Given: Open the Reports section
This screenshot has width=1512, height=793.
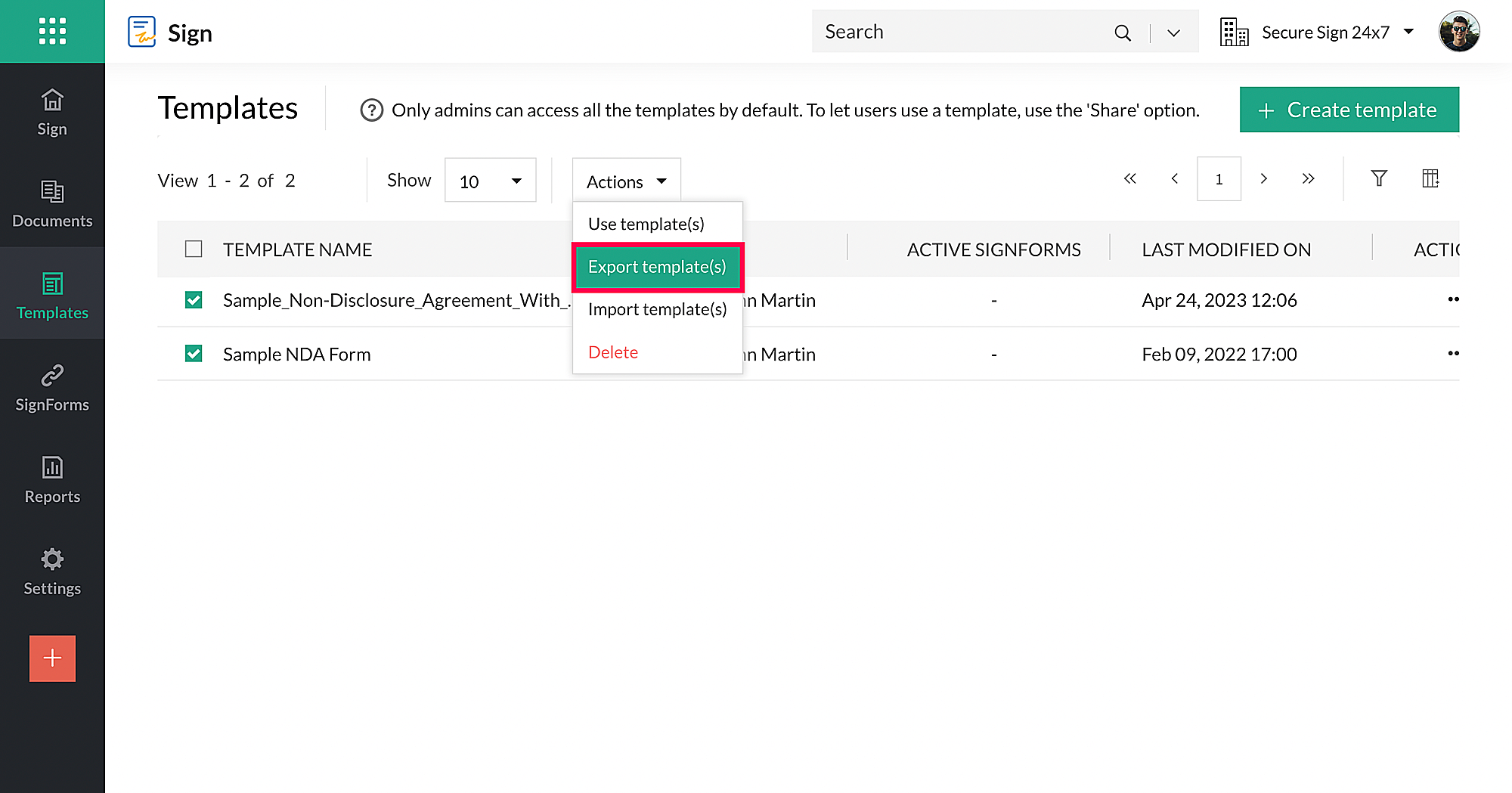Looking at the screenshot, I should pyautogui.click(x=52, y=479).
